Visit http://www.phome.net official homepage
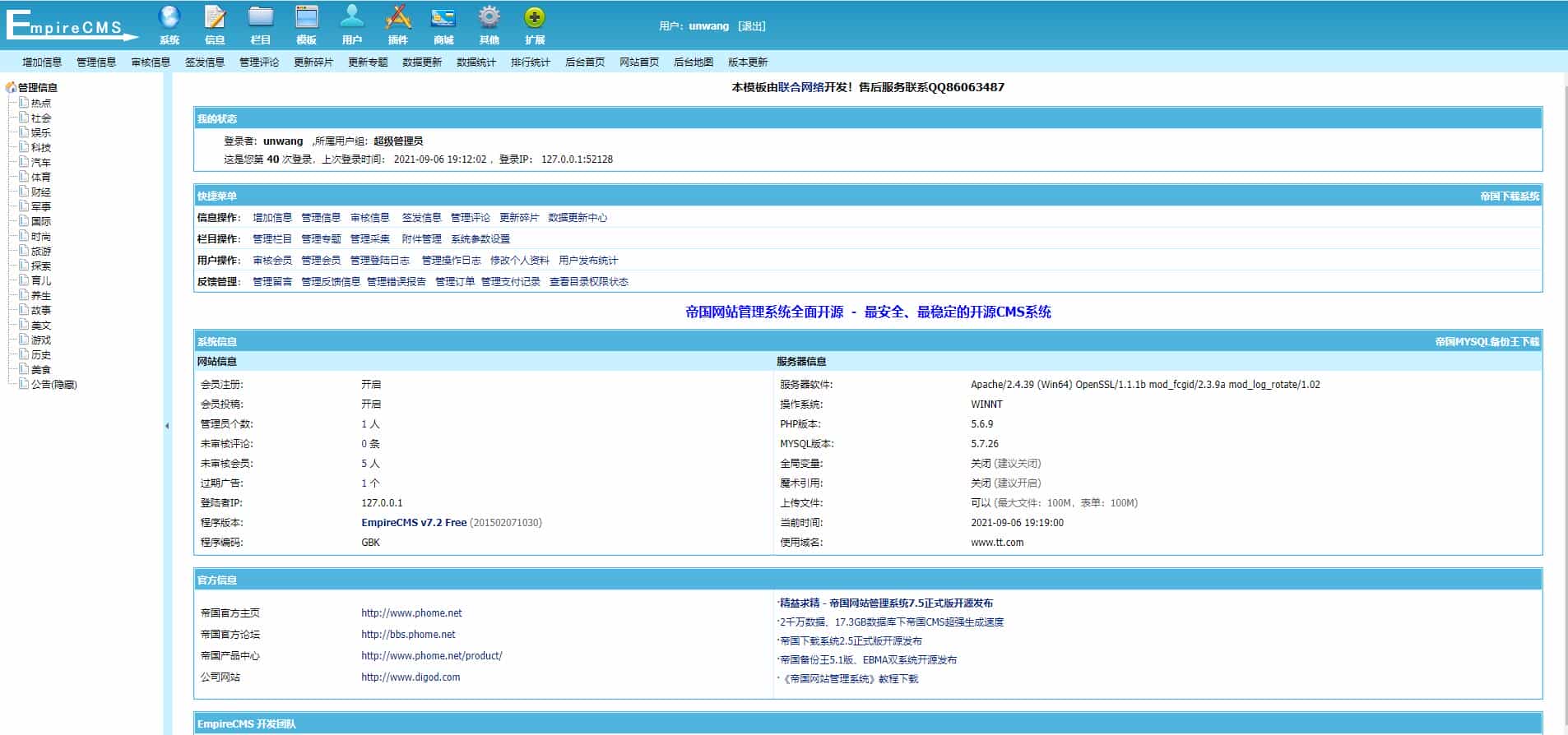Screen dimensions: 1568x735 pos(411,613)
